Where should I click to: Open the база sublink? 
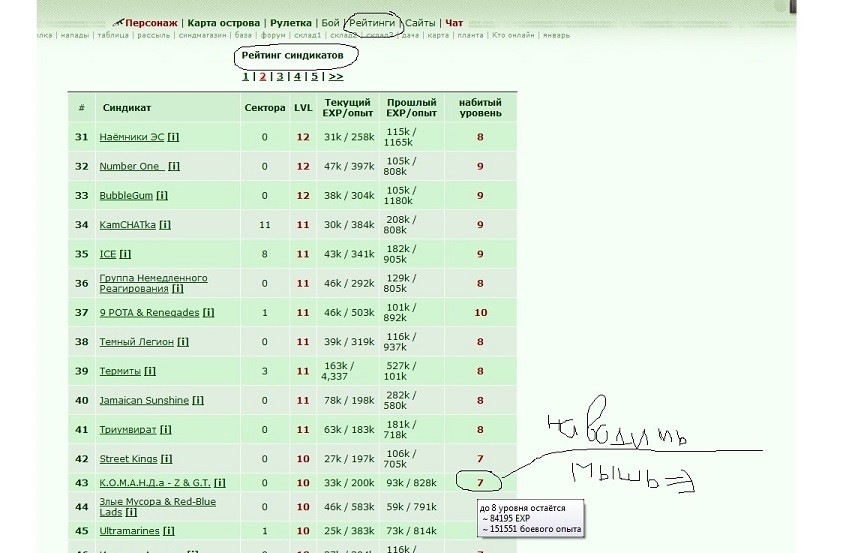(x=243, y=35)
